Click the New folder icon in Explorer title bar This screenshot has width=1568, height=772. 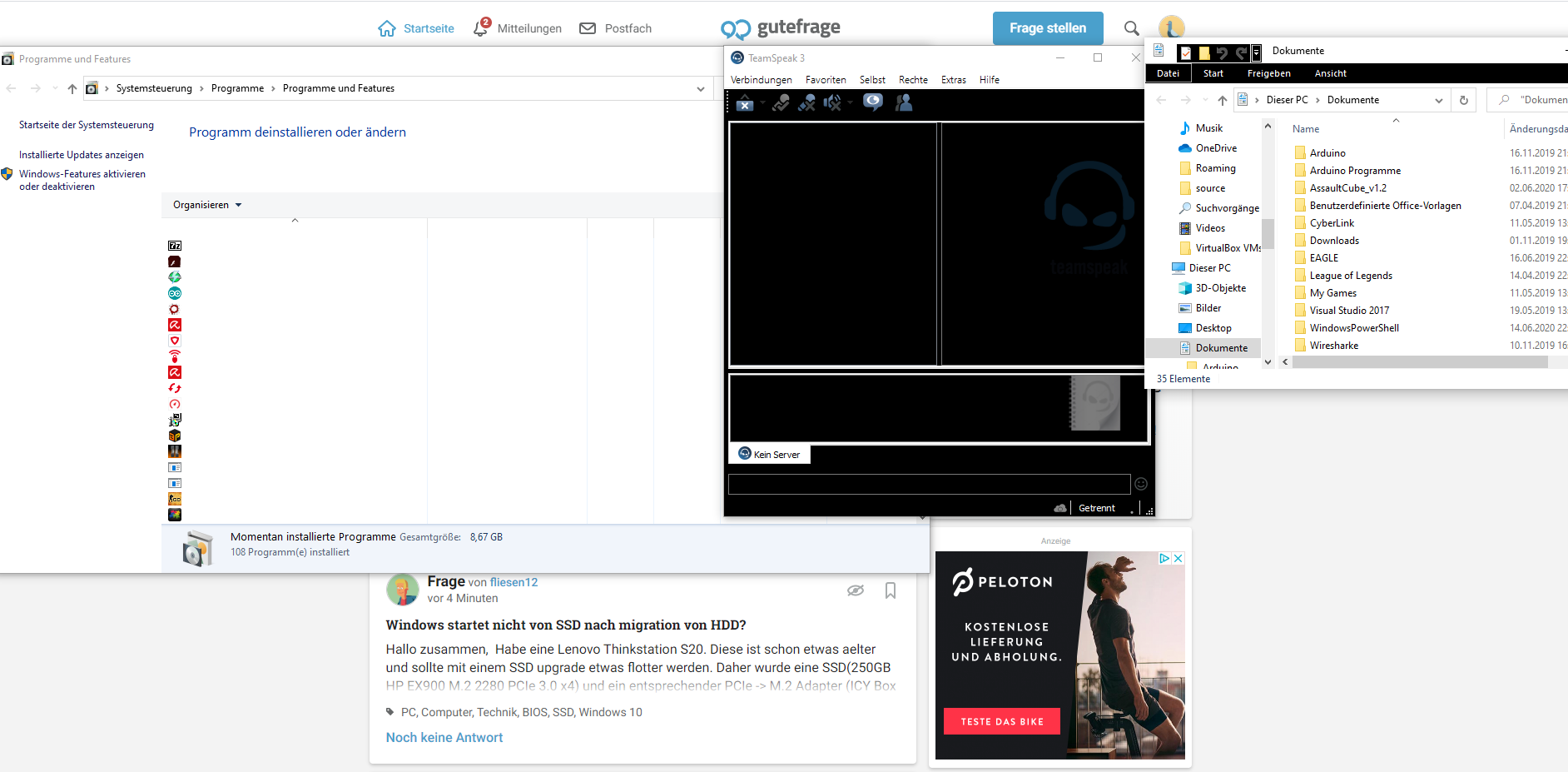pyautogui.click(x=1203, y=53)
